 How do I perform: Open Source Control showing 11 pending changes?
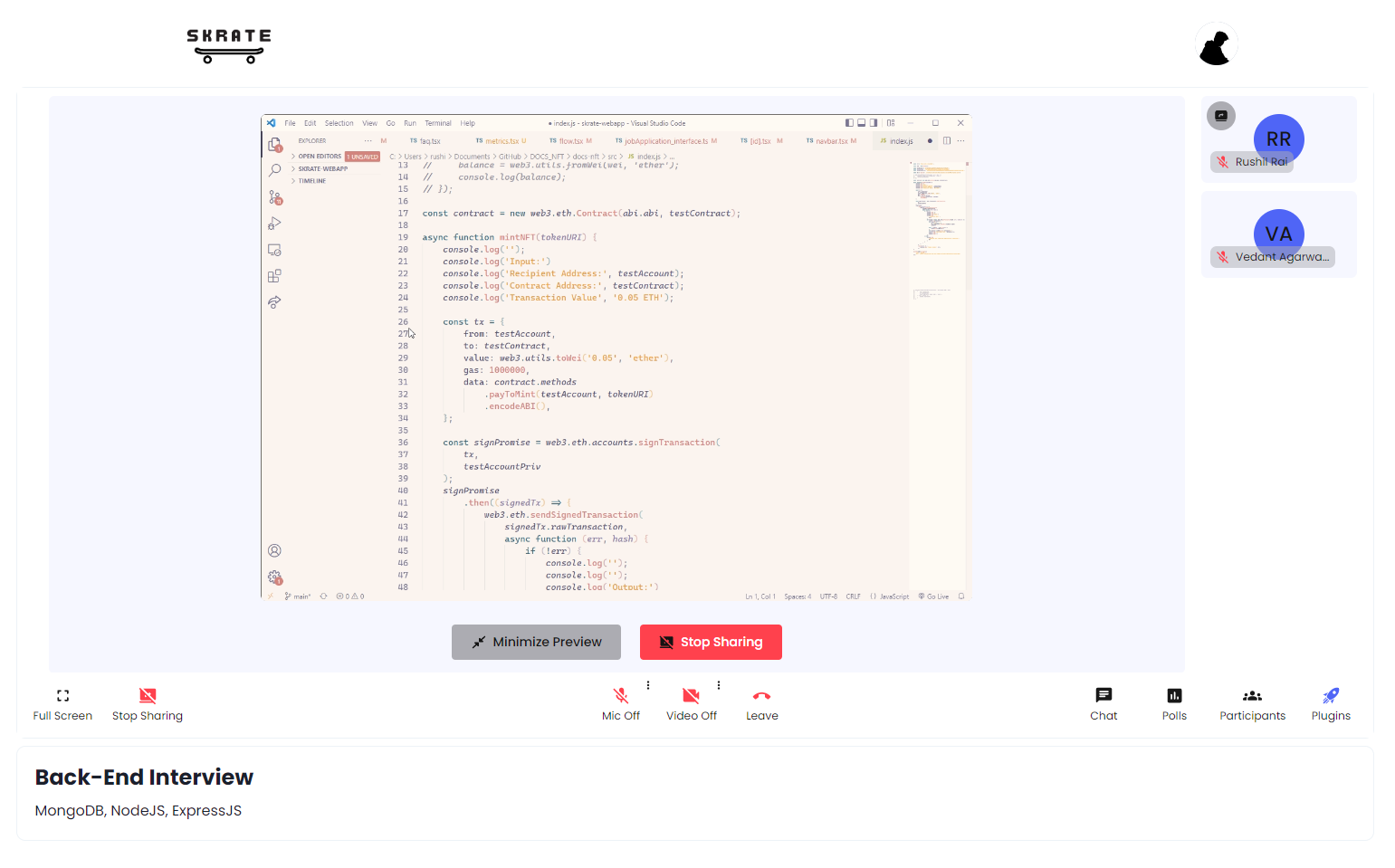click(274, 196)
